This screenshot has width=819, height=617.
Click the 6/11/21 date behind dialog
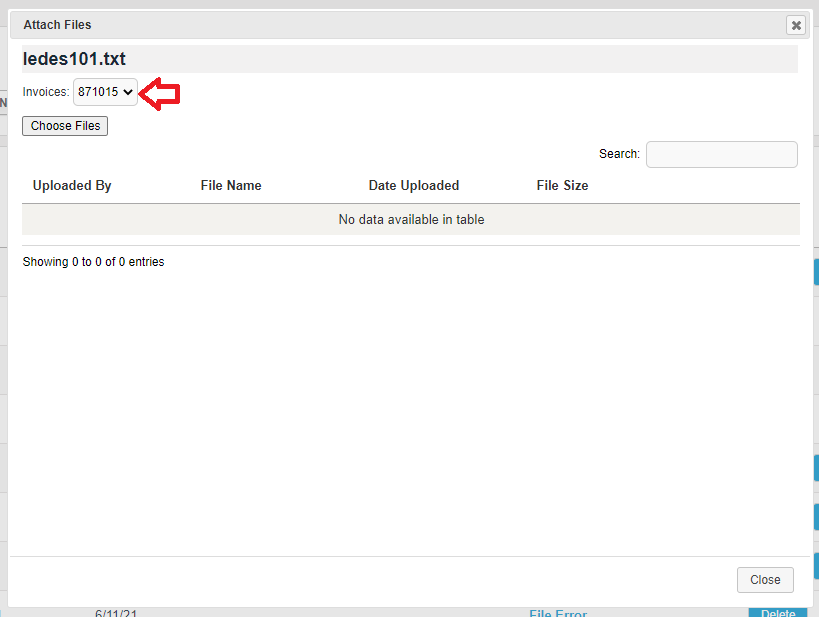[x=116, y=613]
